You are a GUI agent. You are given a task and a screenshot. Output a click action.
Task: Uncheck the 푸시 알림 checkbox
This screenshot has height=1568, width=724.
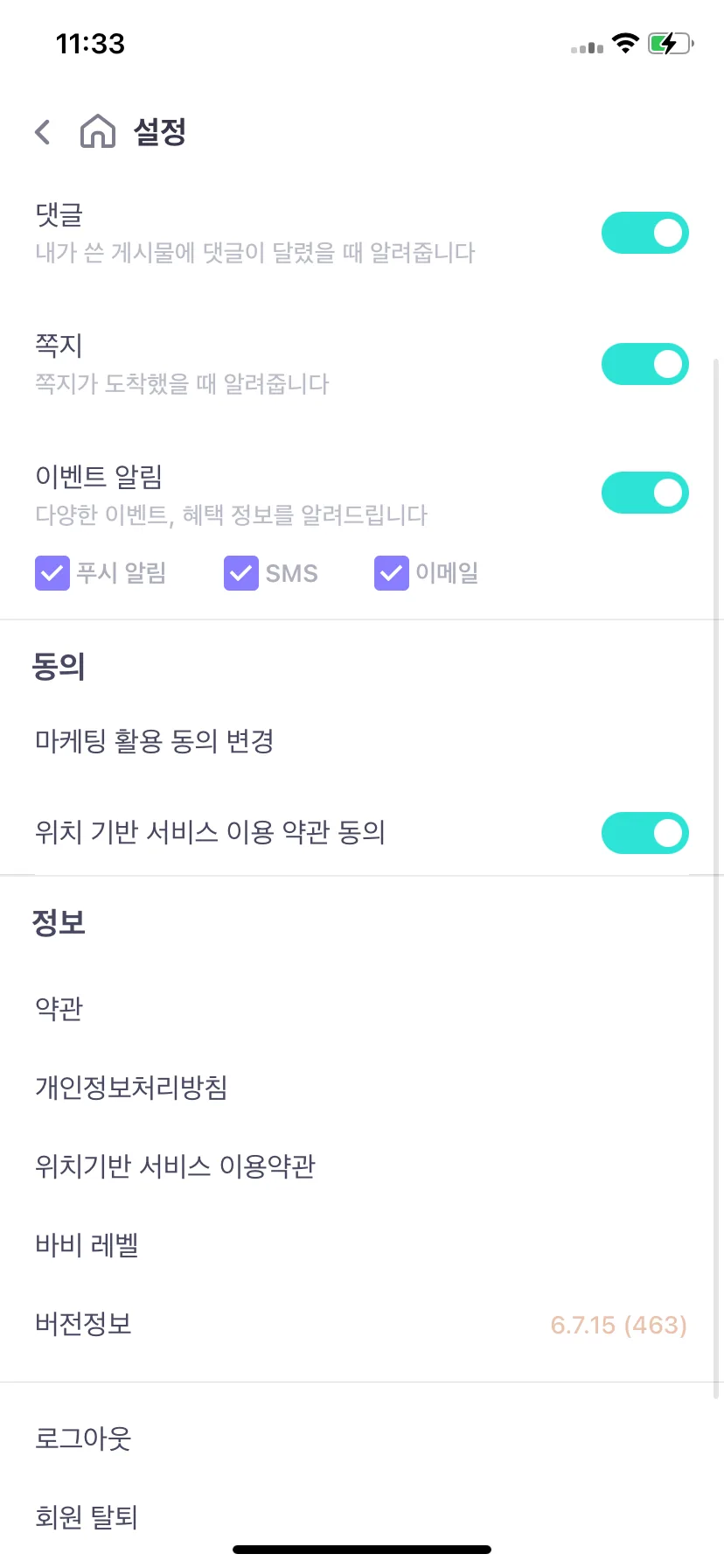click(52, 573)
